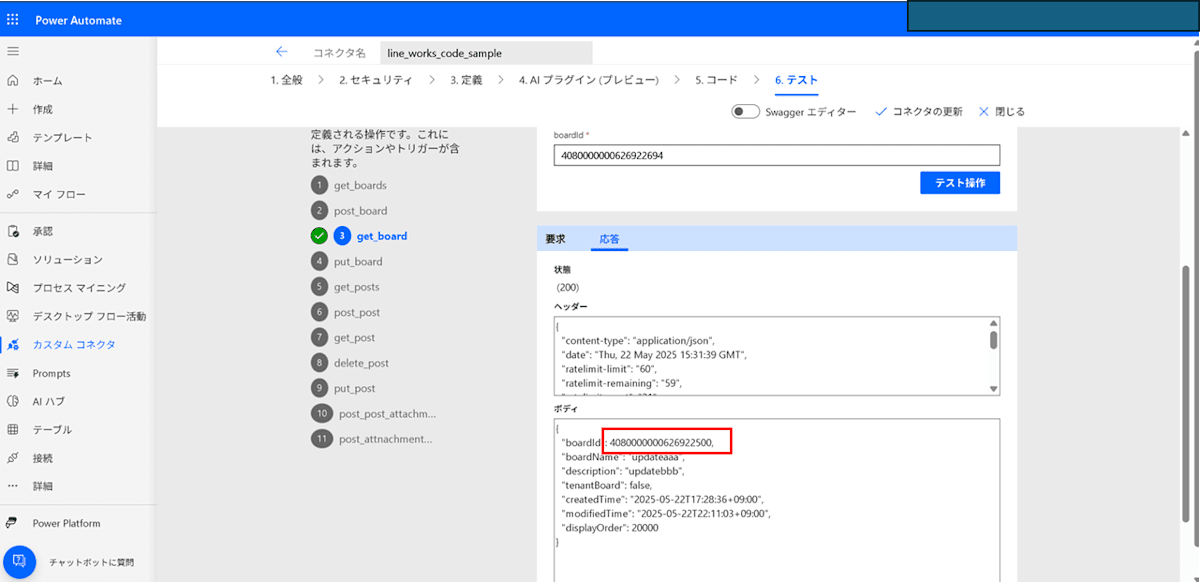Click the Prompts icon in sidebar

pos(12,373)
